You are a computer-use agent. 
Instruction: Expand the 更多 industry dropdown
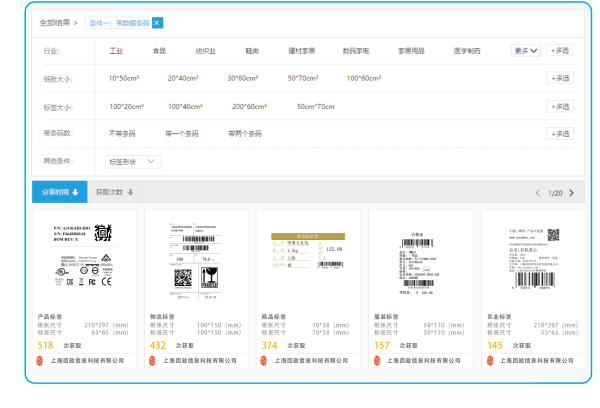coord(526,50)
